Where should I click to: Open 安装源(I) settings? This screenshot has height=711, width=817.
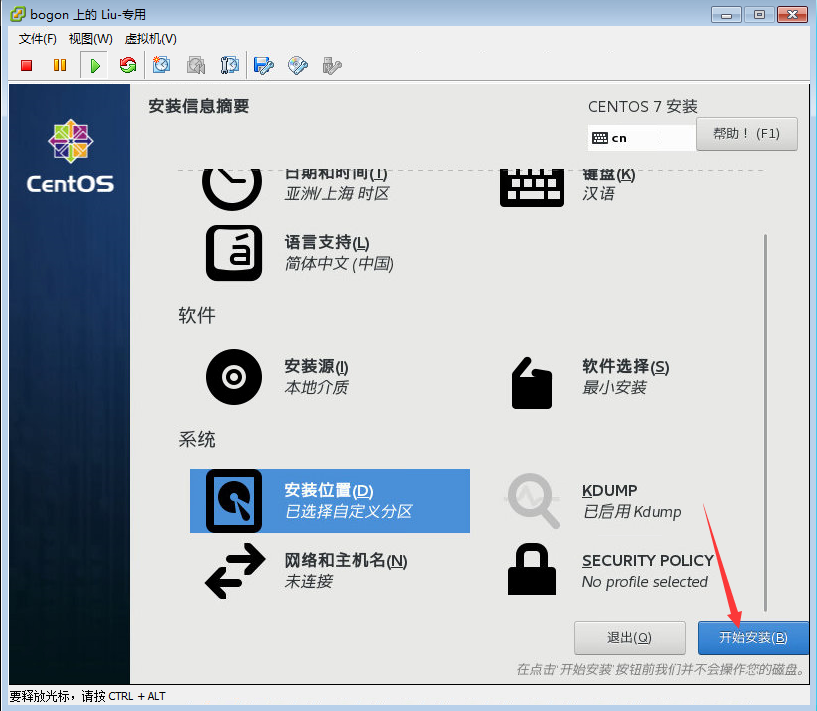[316, 367]
